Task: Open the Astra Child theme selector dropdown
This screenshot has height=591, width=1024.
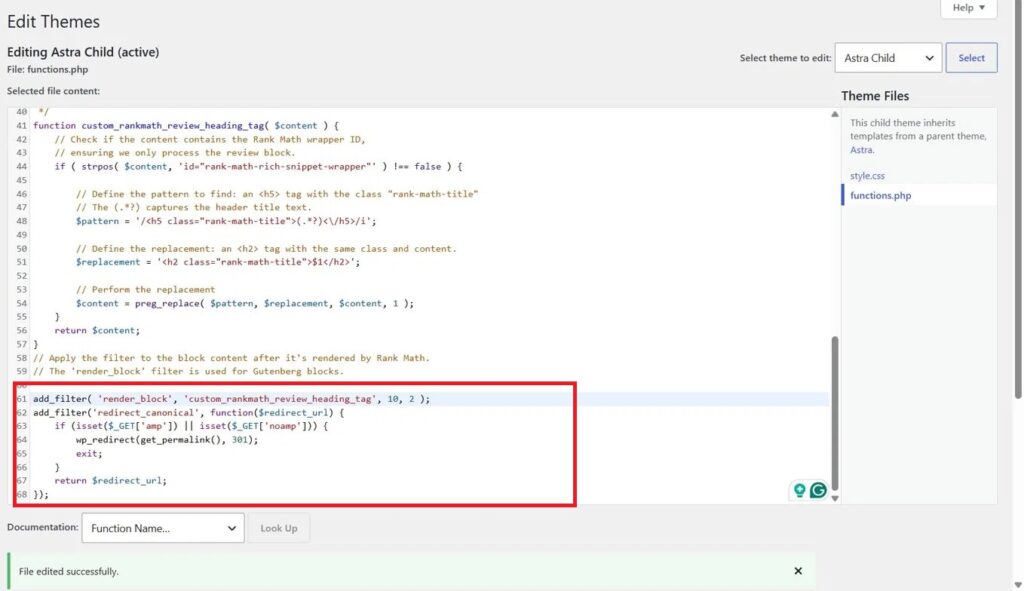Action: coord(888,57)
